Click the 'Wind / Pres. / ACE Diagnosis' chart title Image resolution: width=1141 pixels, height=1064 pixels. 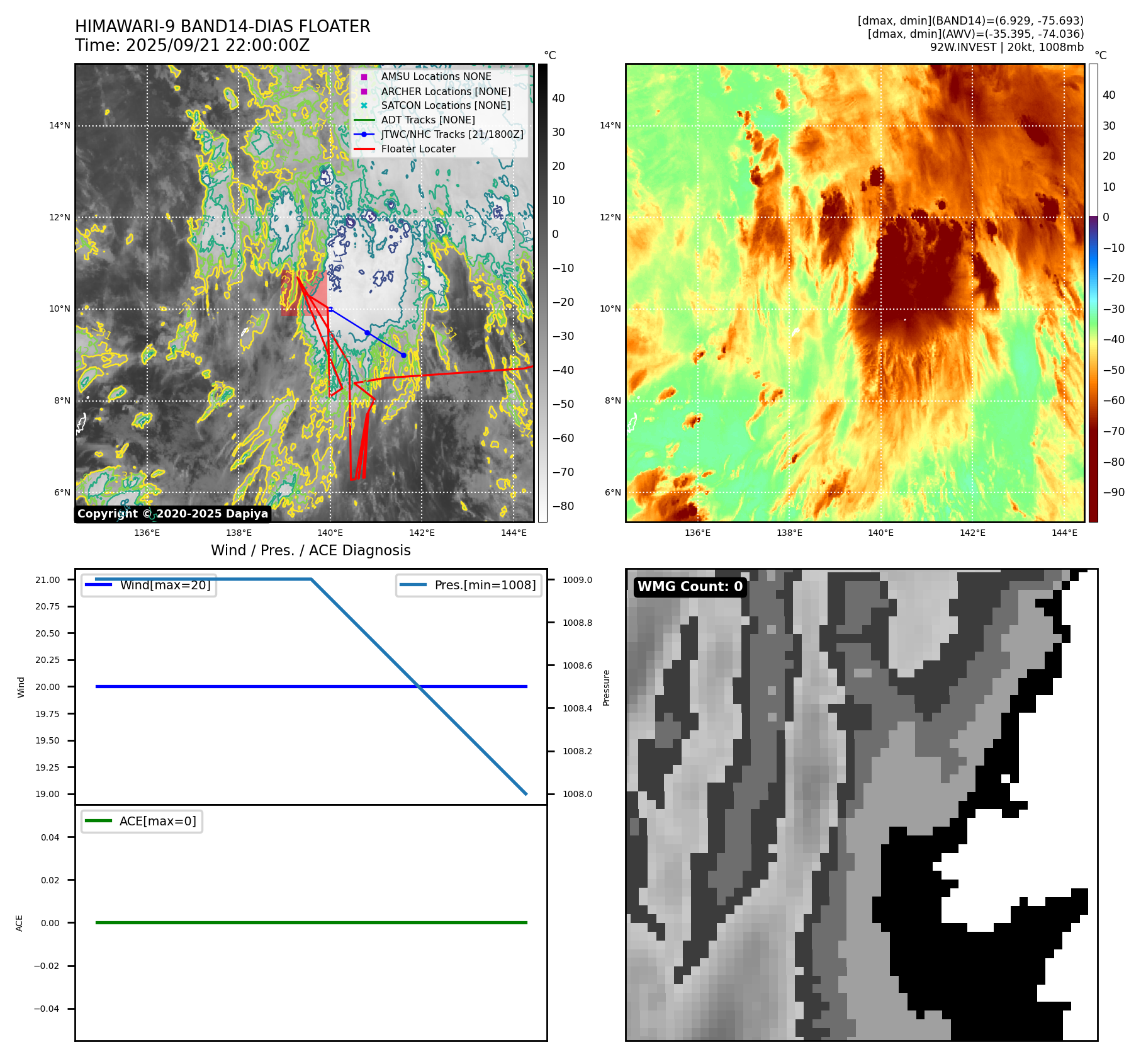(x=311, y=550)
